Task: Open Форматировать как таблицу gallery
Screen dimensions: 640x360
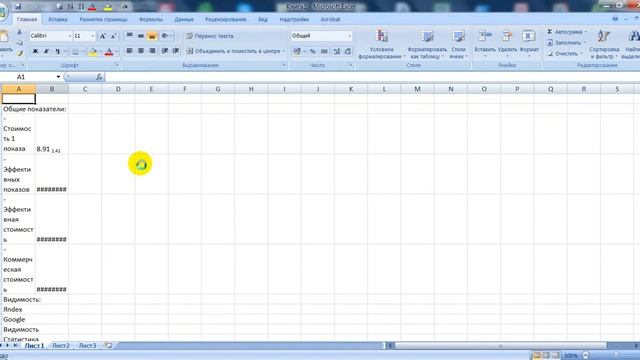Action: pyautogui.click(x=427, y=44)
